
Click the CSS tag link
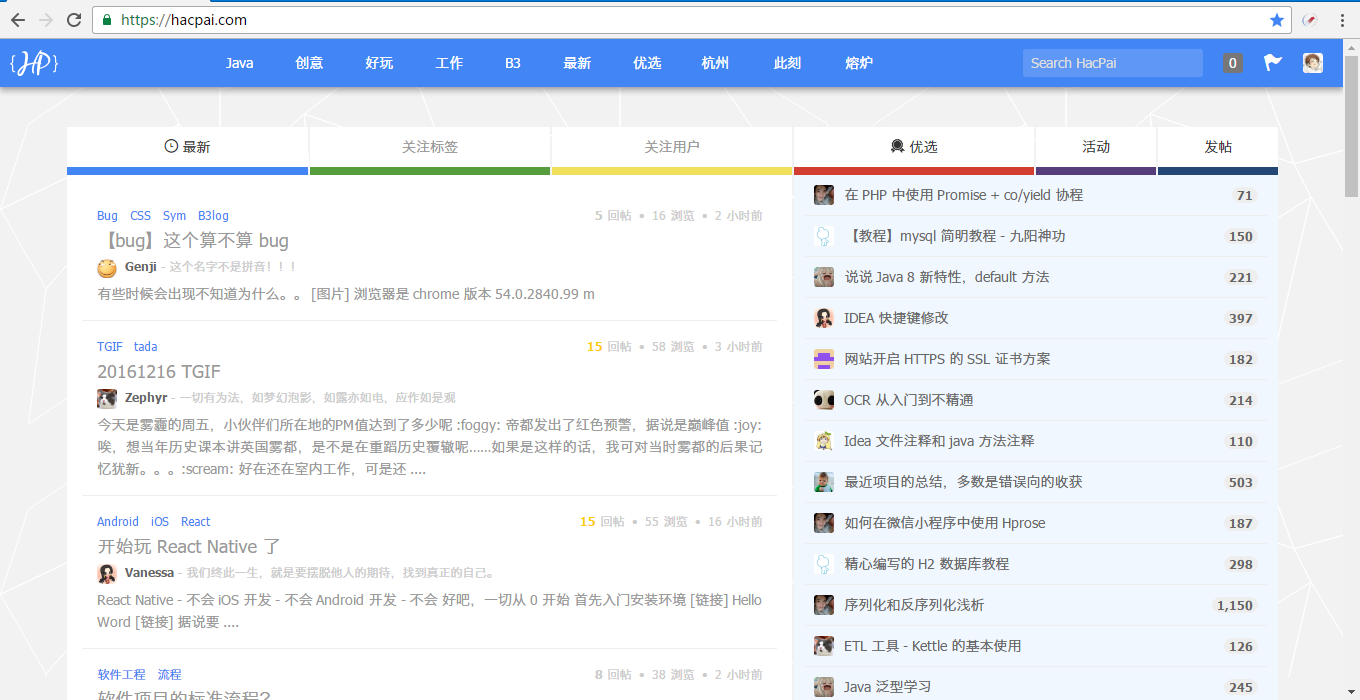tap(140, 216)
